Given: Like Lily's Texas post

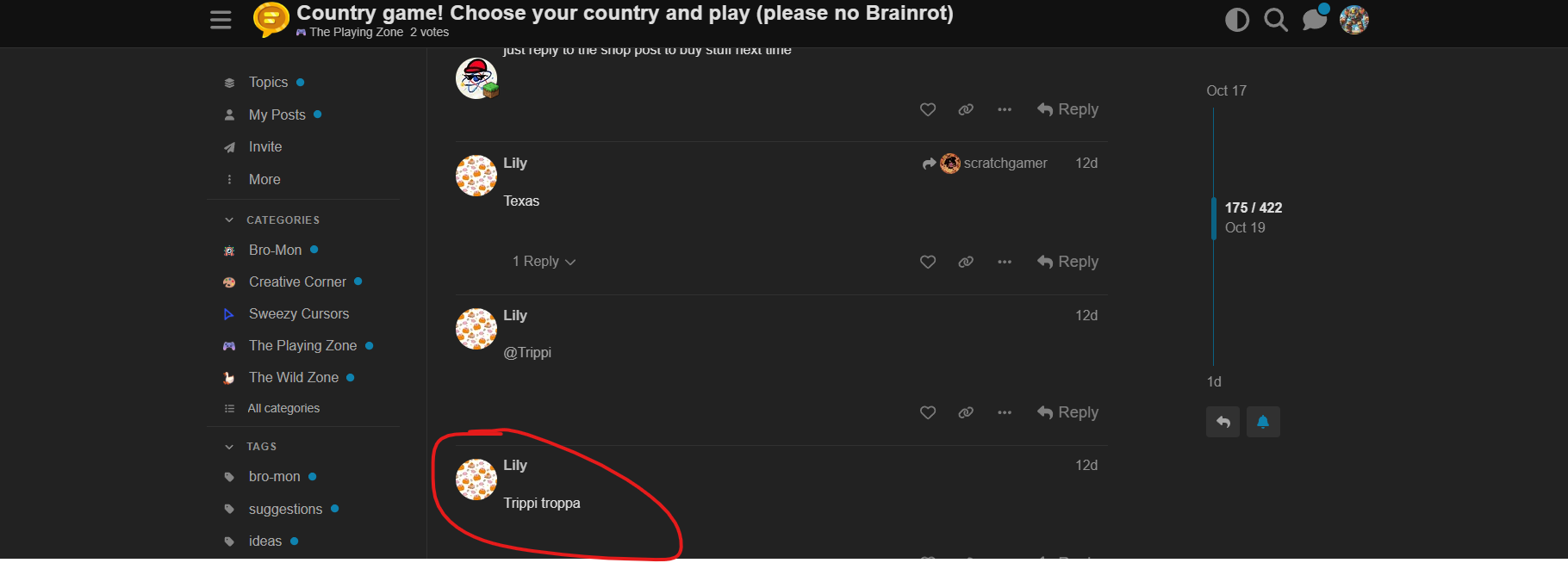Looking at the screenshot, I should [x=928, y=262].
